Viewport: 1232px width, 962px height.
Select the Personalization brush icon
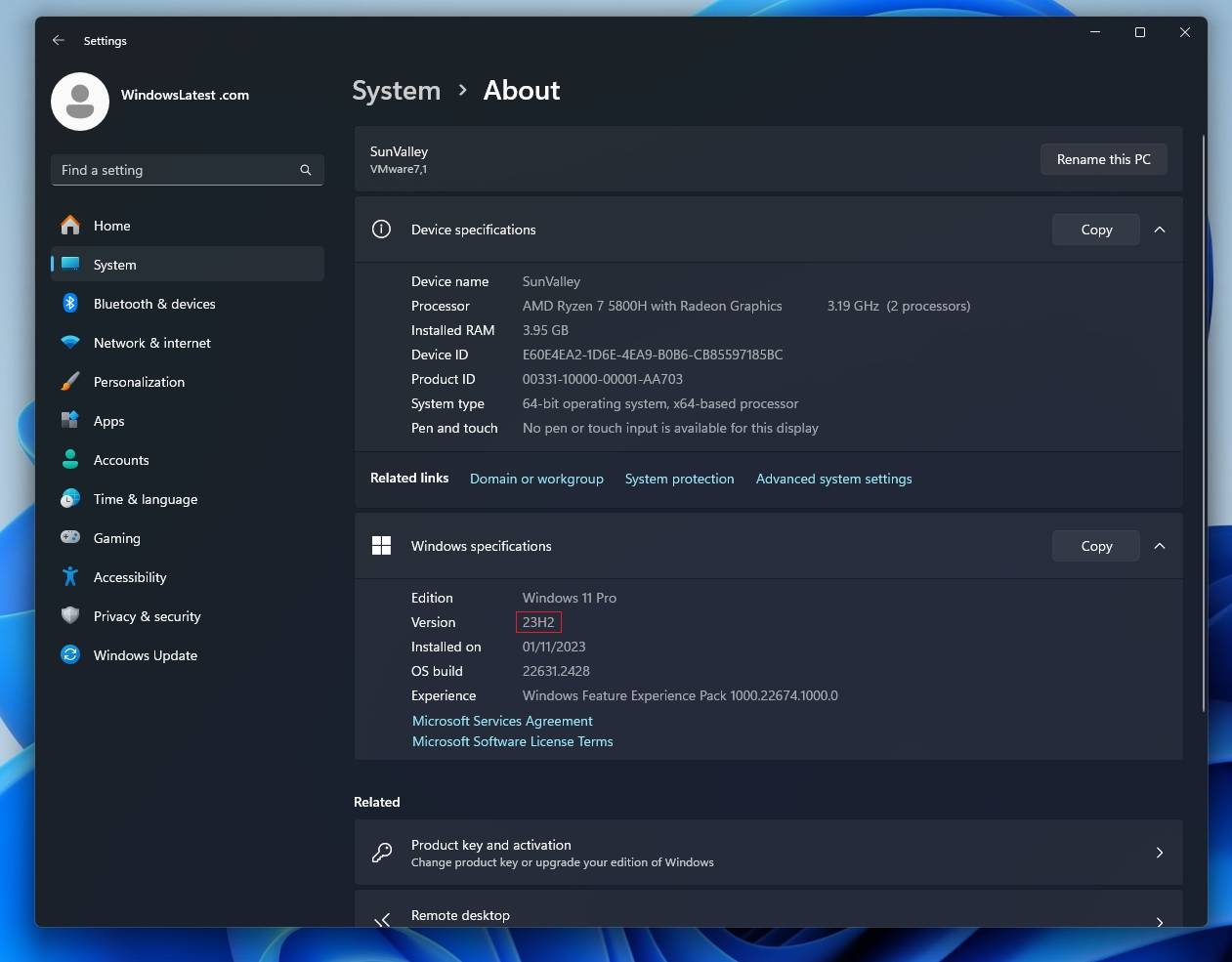click(x=69, y=382)
